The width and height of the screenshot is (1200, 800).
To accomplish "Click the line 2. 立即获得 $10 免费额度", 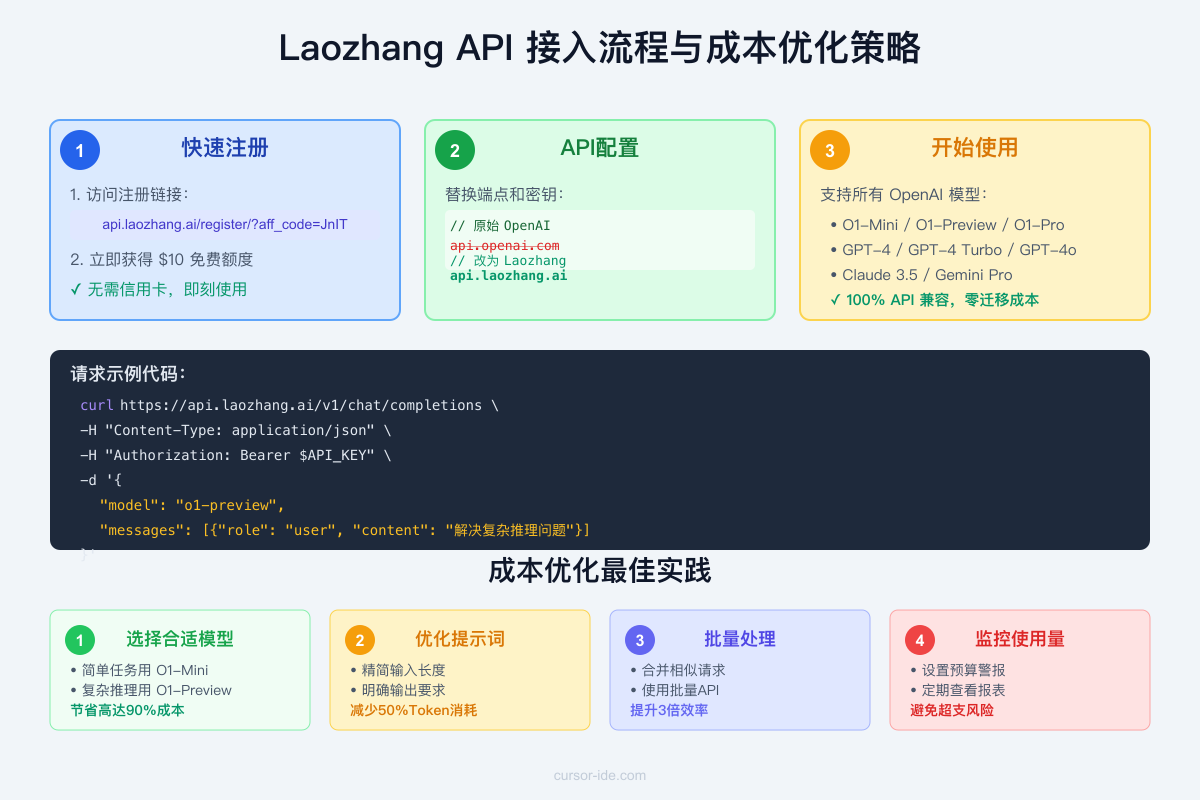I will coord(162,259).
